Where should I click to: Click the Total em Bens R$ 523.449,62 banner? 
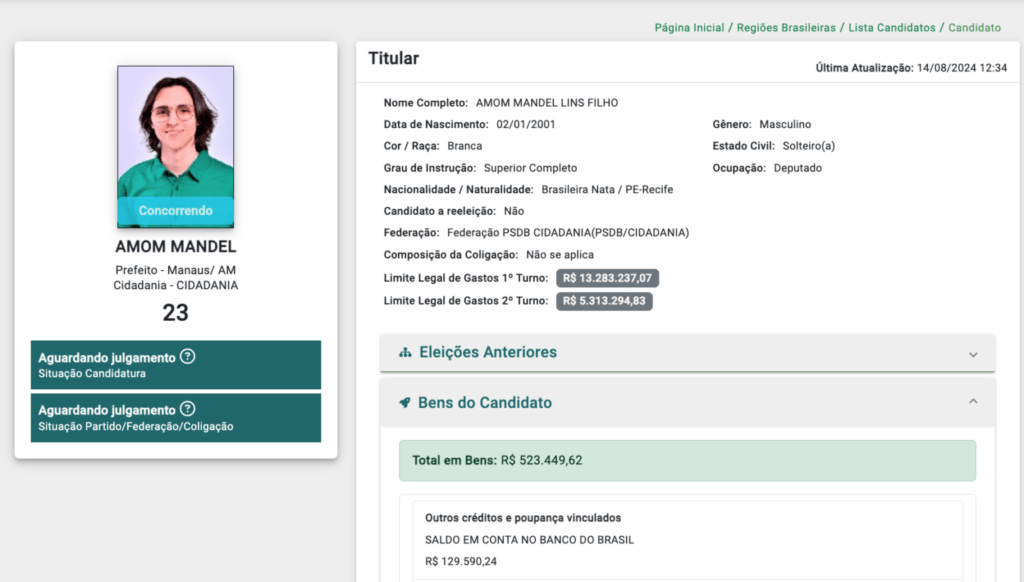pyautogui.click(x=688, y=461)
